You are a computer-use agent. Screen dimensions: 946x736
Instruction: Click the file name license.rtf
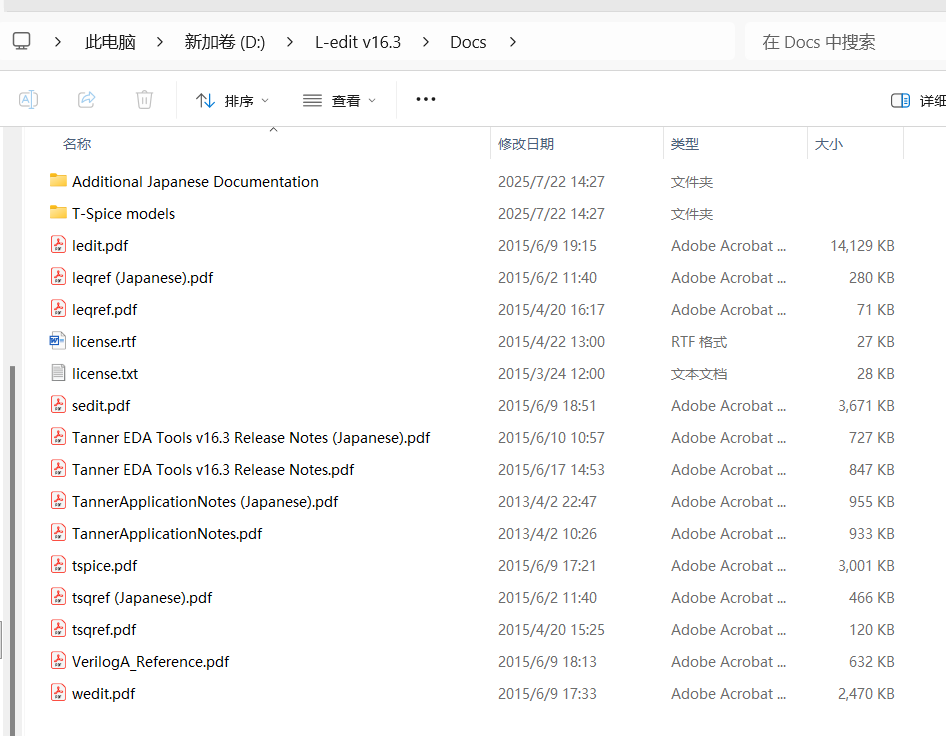104,341
